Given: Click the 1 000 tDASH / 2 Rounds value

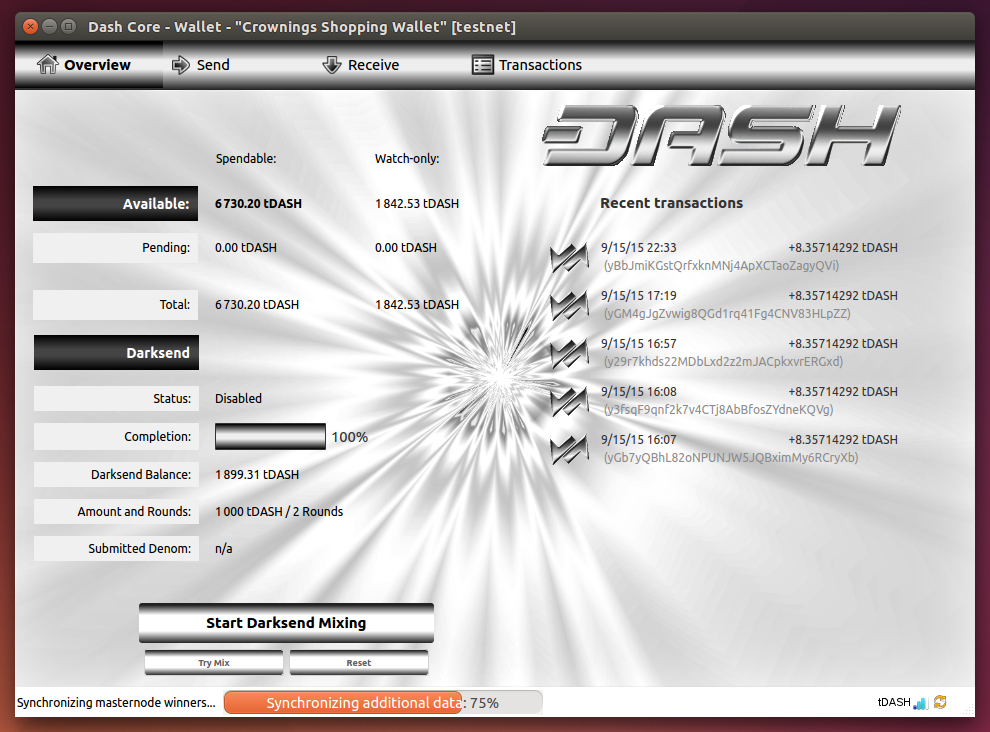Looking at the screenshot, I should 279,512.
